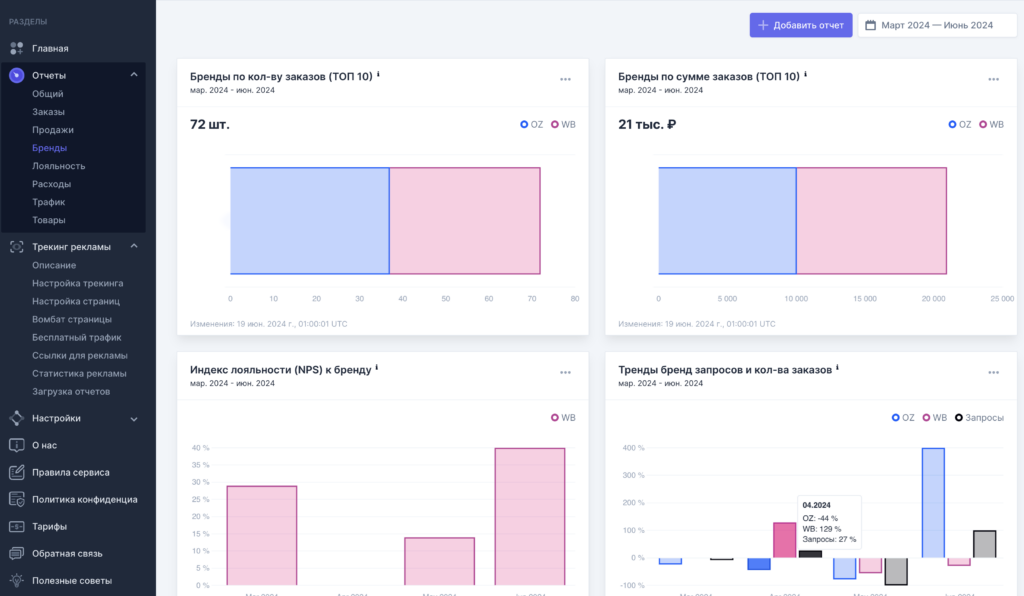This screenshot has height=596, width=1024.
Task: Click the 72 шт. total value
Action: coord(210,124)
